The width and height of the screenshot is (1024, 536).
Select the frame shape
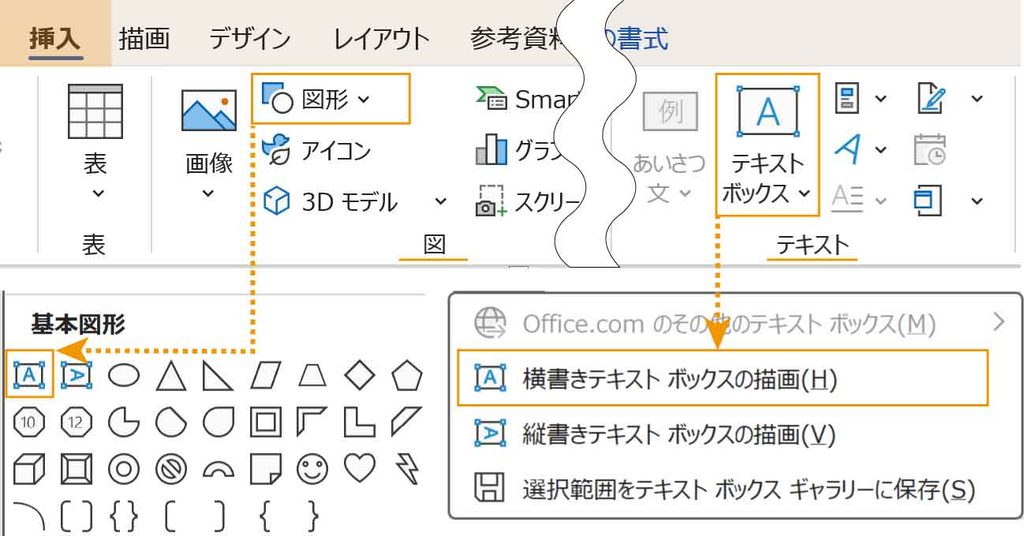[x=265, y=422]
